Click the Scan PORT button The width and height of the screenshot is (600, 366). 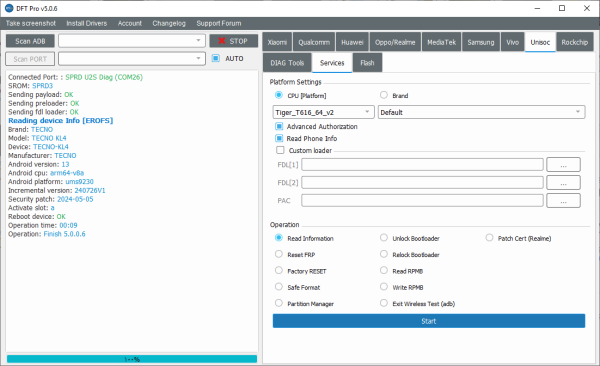coord(30,59)
